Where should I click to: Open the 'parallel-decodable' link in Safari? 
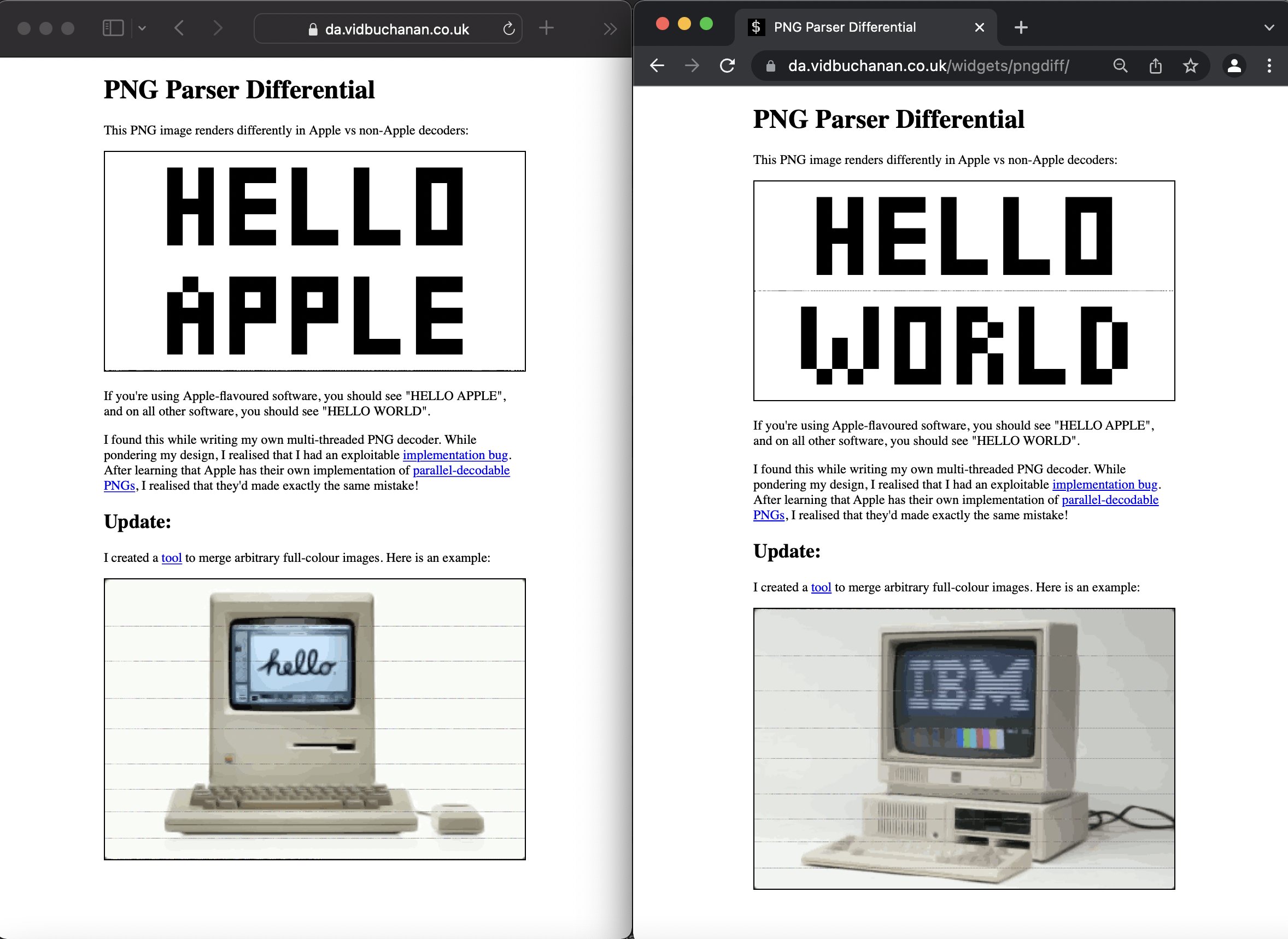pos(461,470)
